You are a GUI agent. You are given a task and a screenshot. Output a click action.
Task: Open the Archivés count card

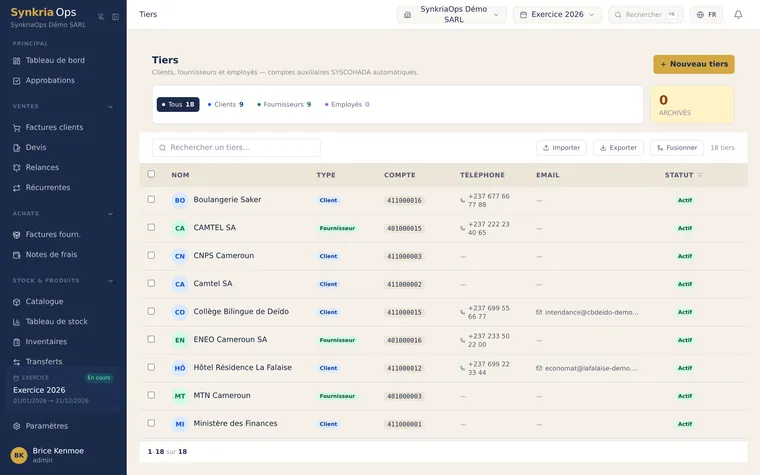coord(692,105)
